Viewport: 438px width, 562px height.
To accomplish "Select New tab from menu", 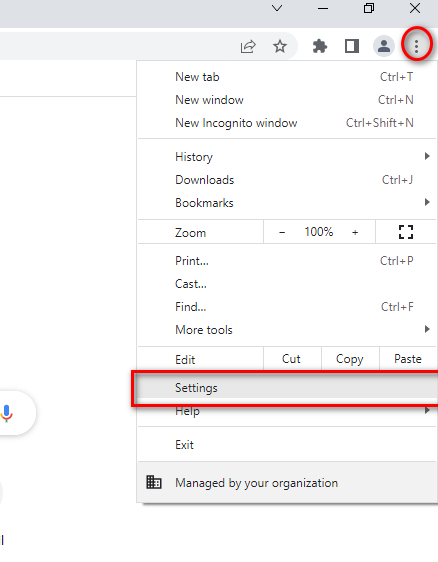I will (x=287, y=77).
